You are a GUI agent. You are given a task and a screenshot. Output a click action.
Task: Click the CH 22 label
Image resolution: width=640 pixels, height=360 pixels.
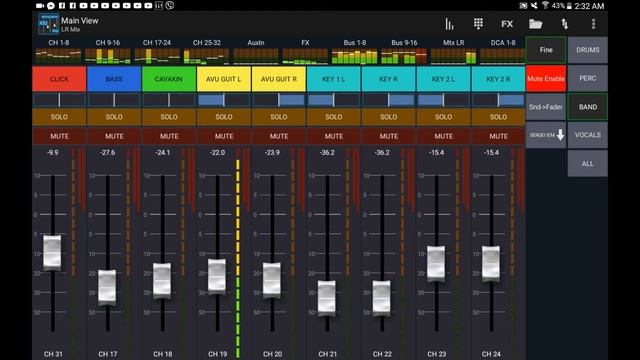382,354
